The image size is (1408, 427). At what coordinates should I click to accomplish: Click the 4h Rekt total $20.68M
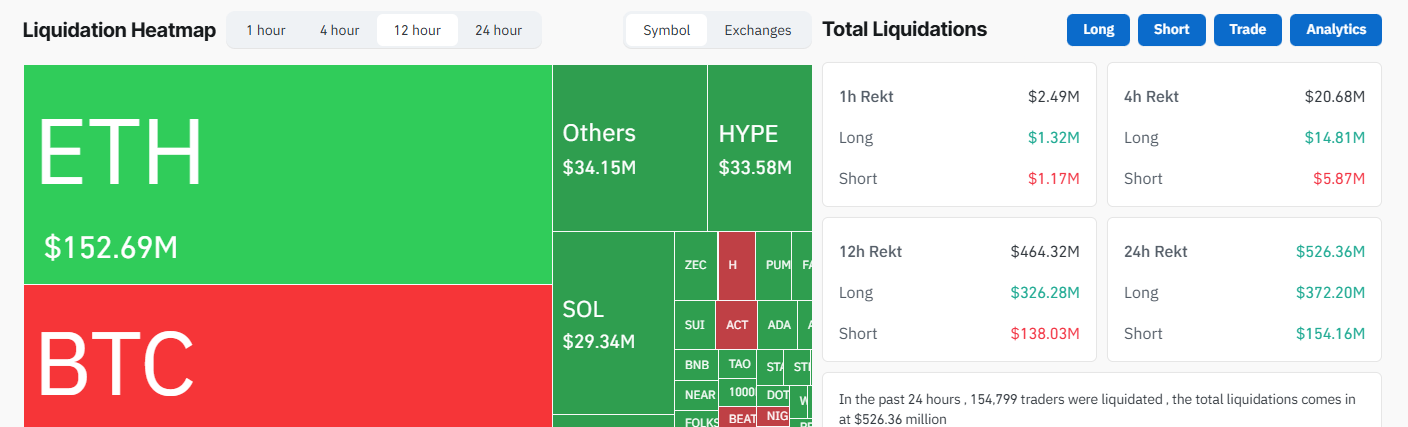[1334, 97]
